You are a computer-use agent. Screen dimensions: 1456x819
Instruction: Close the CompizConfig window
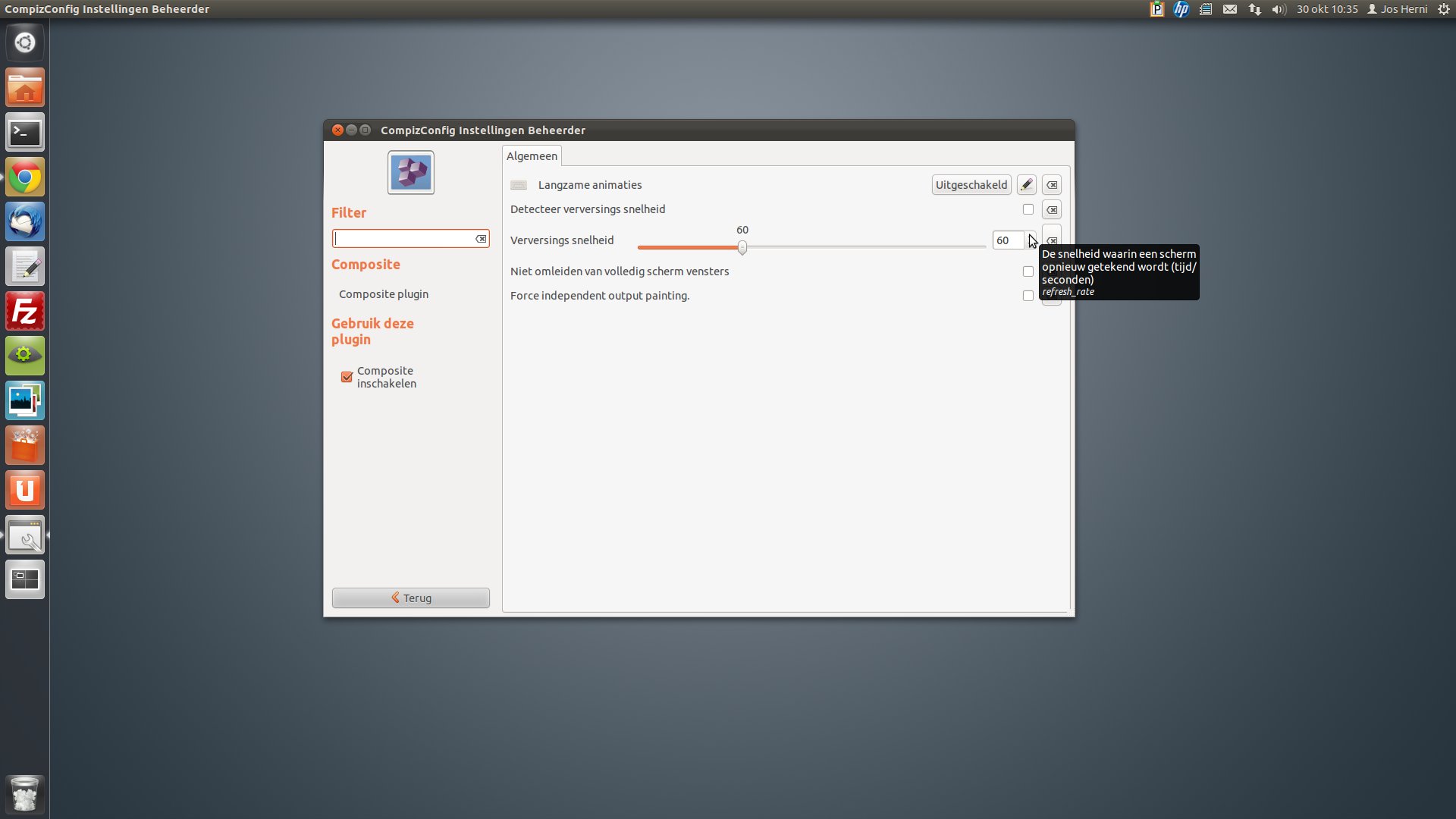click(x=338, y=130)
